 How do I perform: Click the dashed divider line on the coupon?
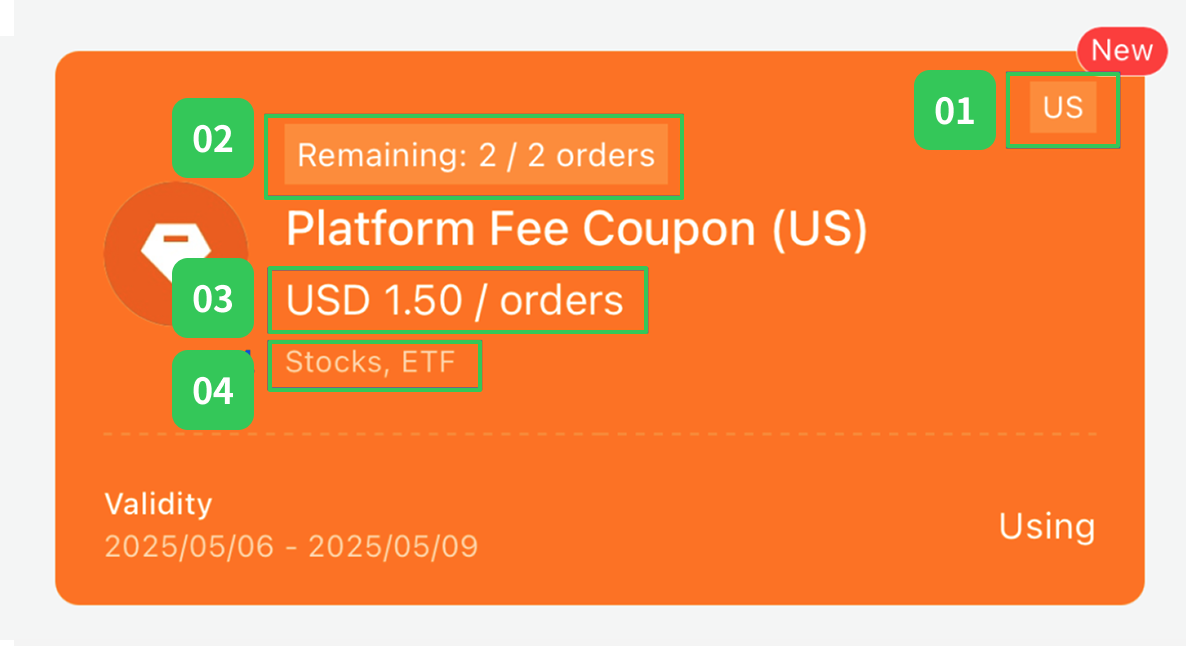pos(600,434)
